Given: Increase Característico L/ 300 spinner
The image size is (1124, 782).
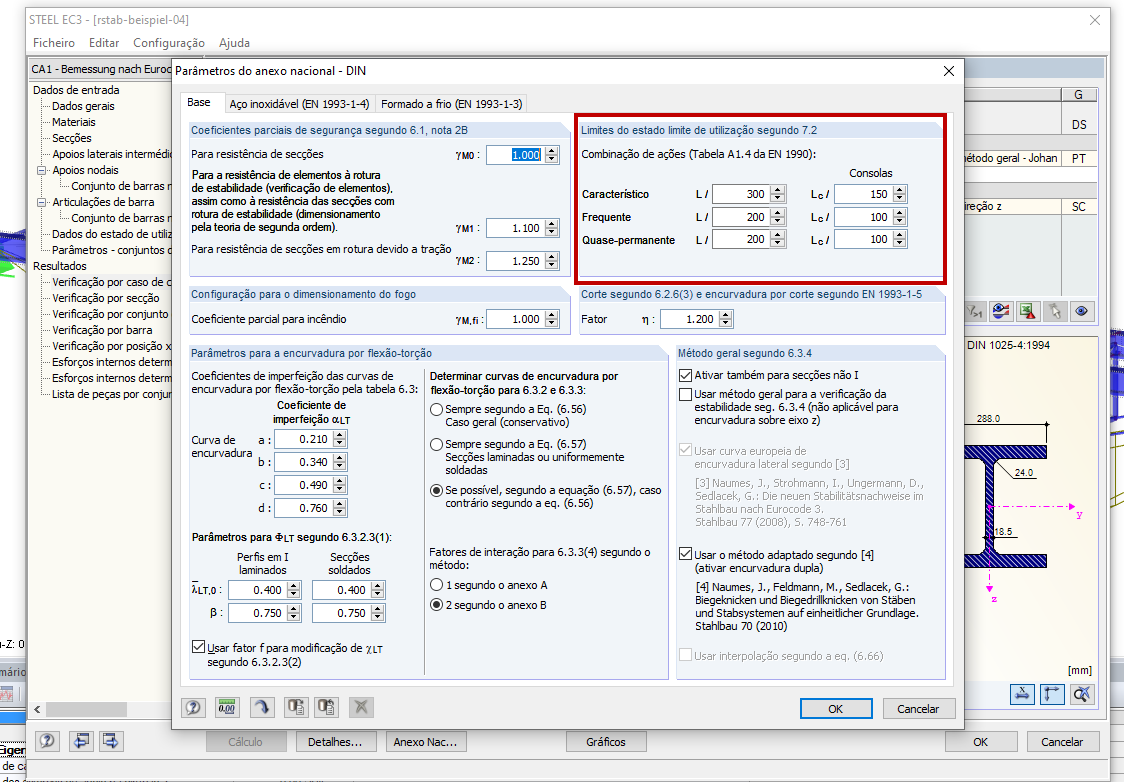Looking at the screenshot, I should click(x=778, y=190).
